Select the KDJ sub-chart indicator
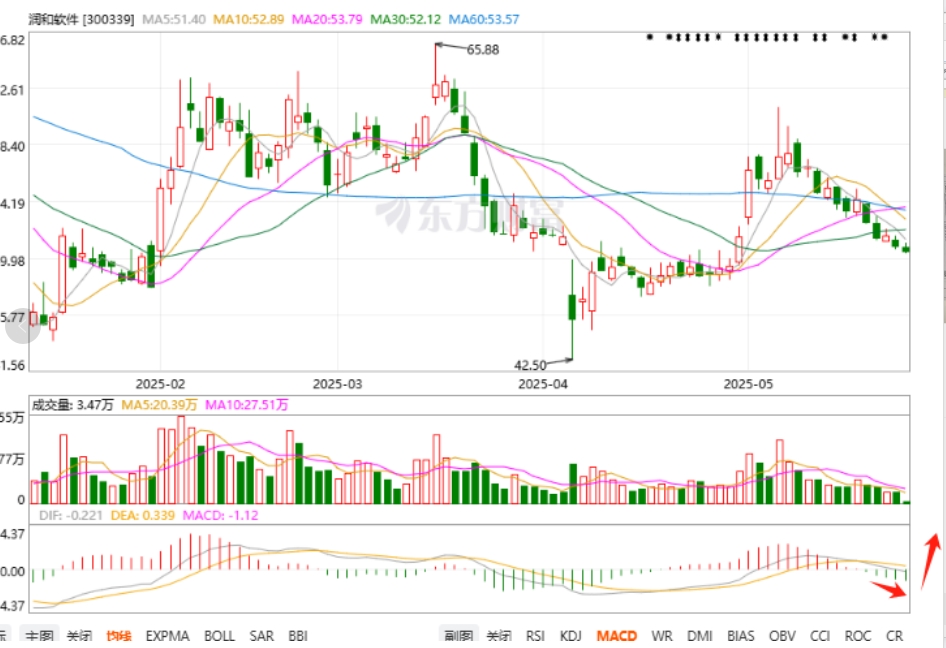The image size is (946, 648). [x=571, y=636]
